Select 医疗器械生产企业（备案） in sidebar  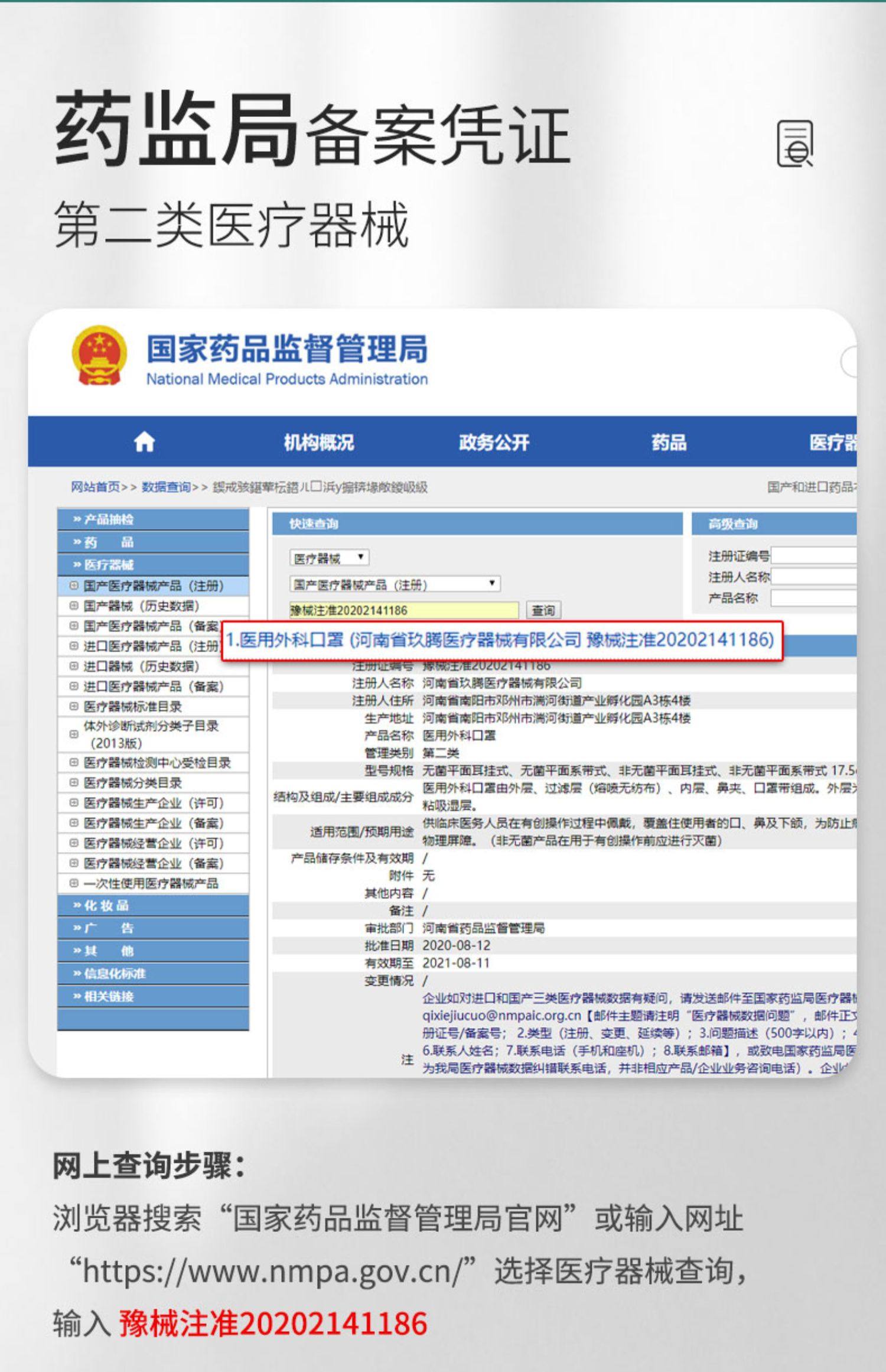(x=153, y=822)
